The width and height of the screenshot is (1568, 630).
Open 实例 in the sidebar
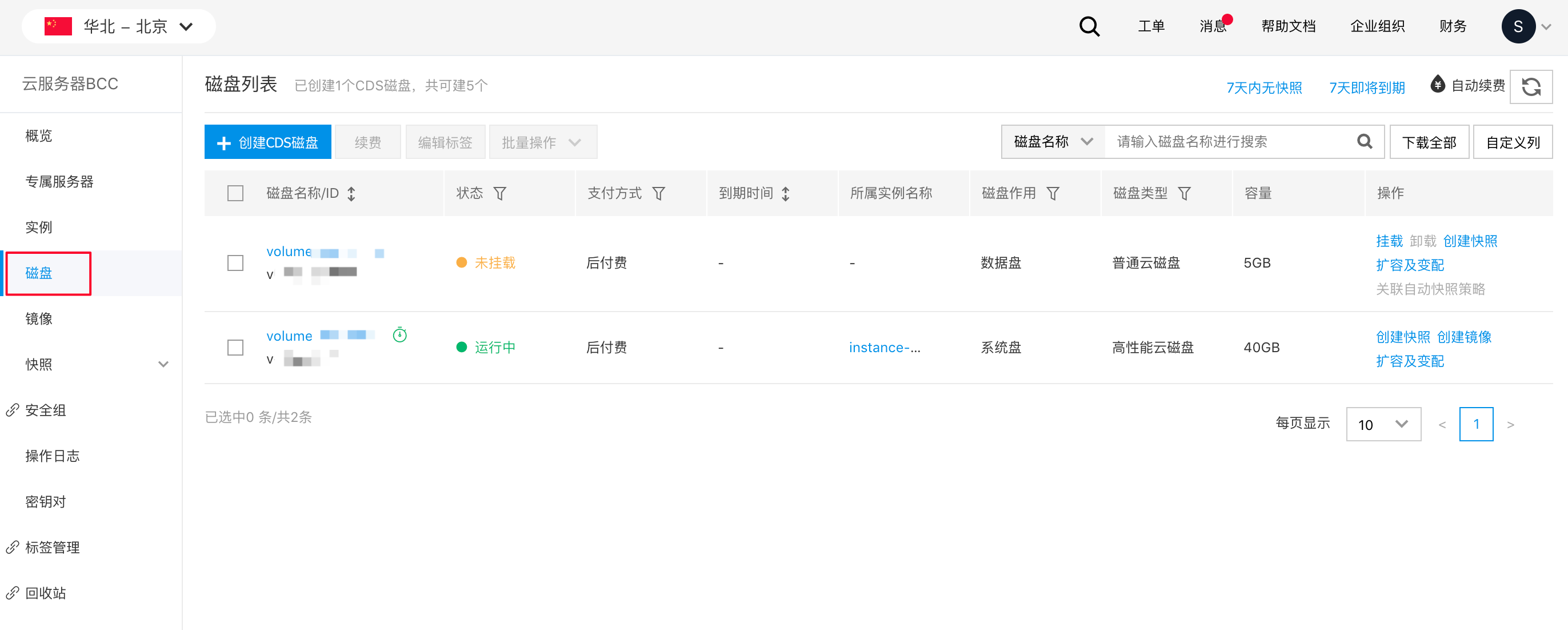(39, 227)
